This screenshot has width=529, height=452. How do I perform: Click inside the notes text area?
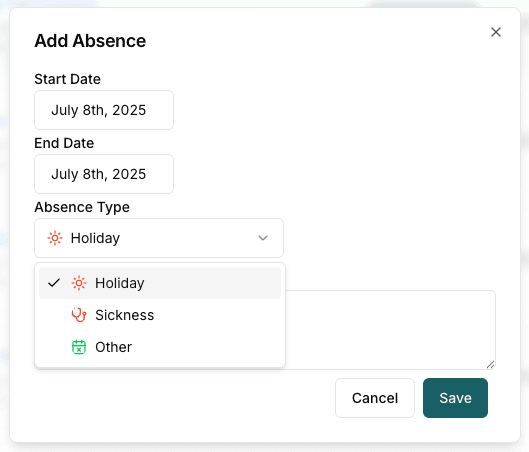point(390,330)
